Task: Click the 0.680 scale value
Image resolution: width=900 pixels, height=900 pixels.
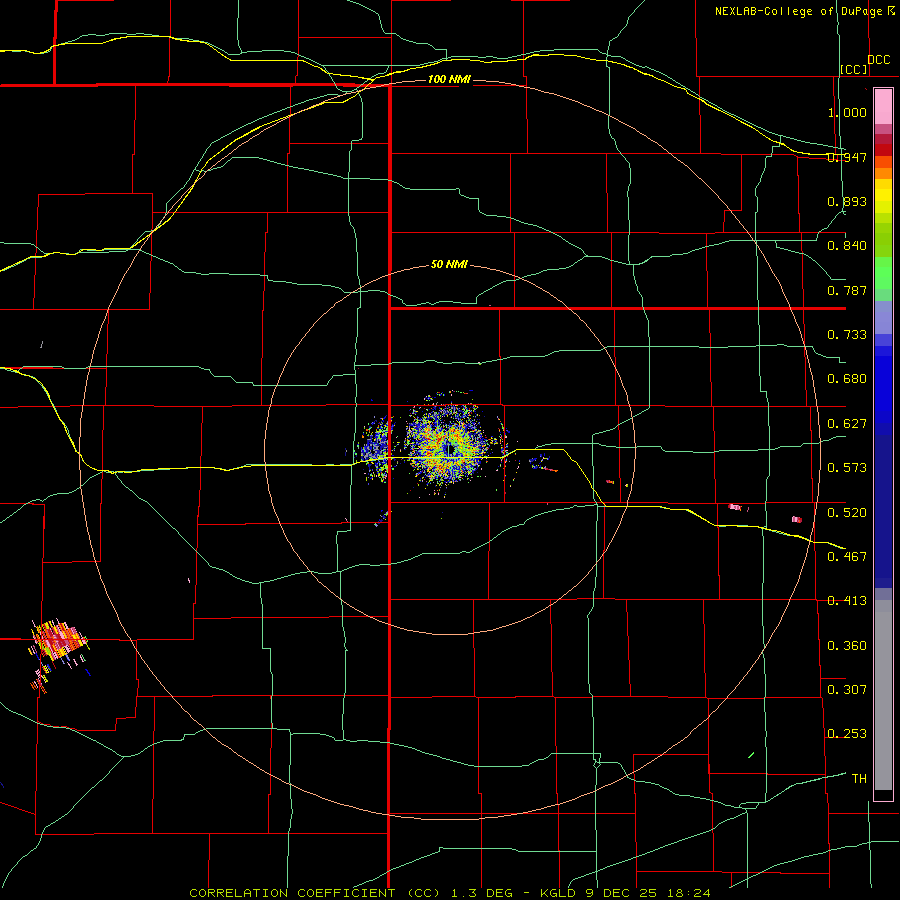Action: [847, 378]
